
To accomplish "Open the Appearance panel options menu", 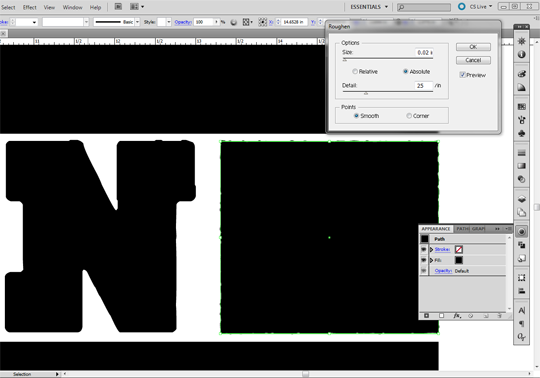I will point(508,229).
